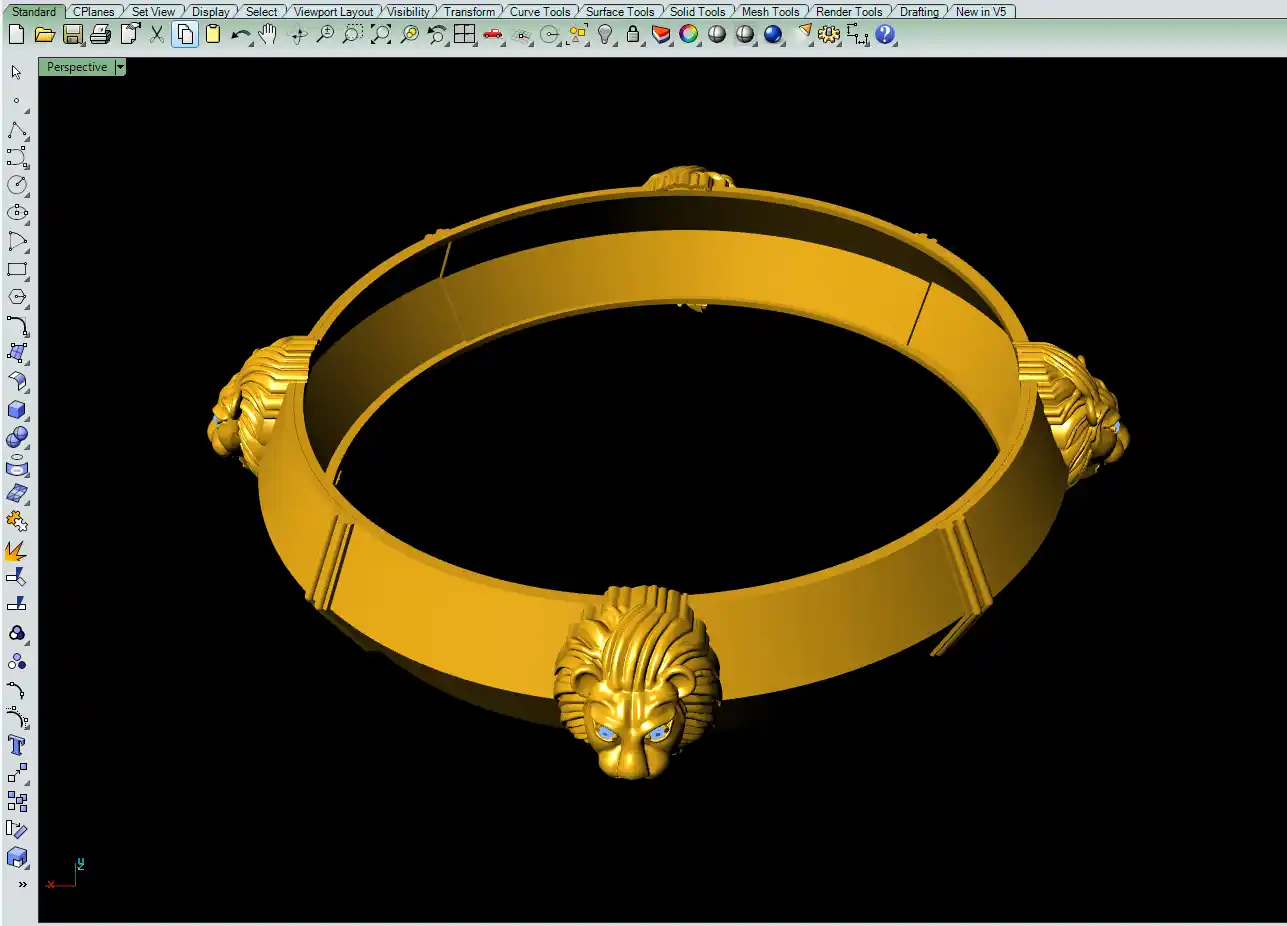The height and width of the screenshot is (926, 1287).
Task: Activate the Pan hand tool
Action: pyautogui.click(x=268, y=34)
